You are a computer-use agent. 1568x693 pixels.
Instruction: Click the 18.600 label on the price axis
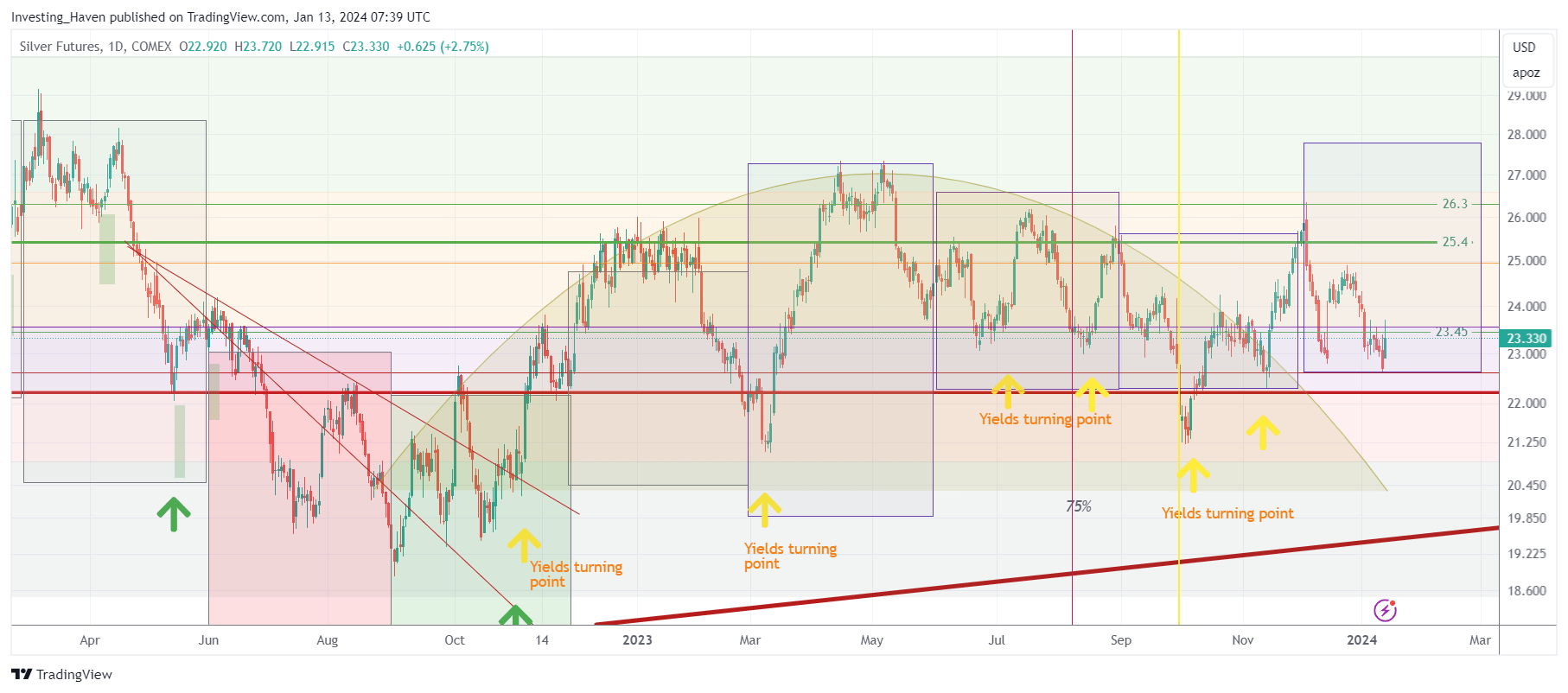tap(1527, 591)
